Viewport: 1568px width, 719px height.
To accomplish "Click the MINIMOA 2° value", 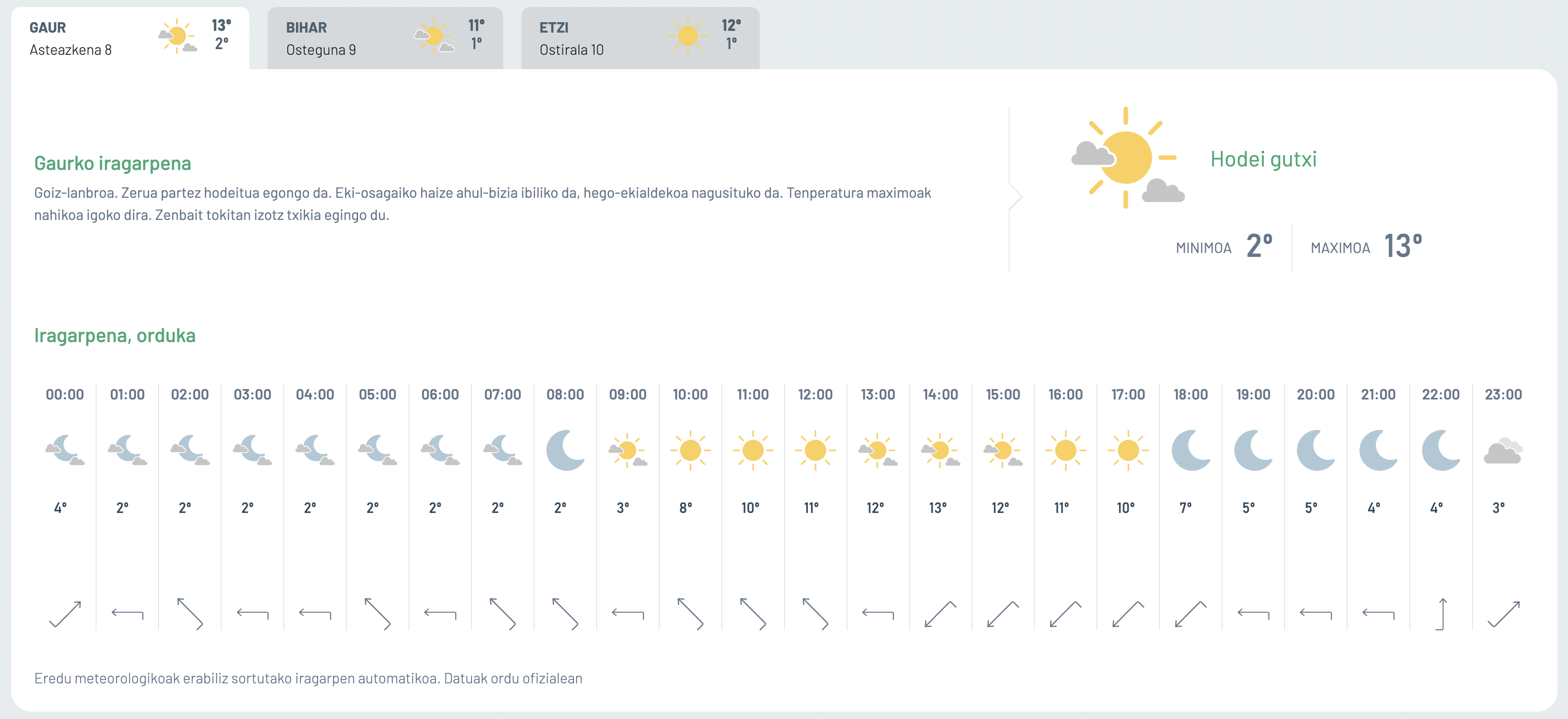I will 1259,246.
